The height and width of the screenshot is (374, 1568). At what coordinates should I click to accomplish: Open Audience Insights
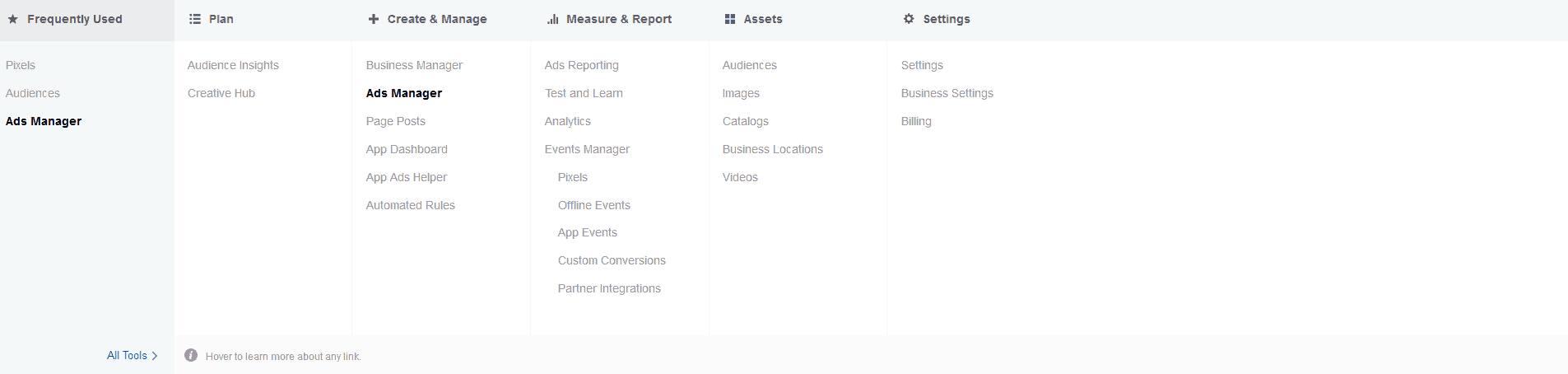coord(233,65)
